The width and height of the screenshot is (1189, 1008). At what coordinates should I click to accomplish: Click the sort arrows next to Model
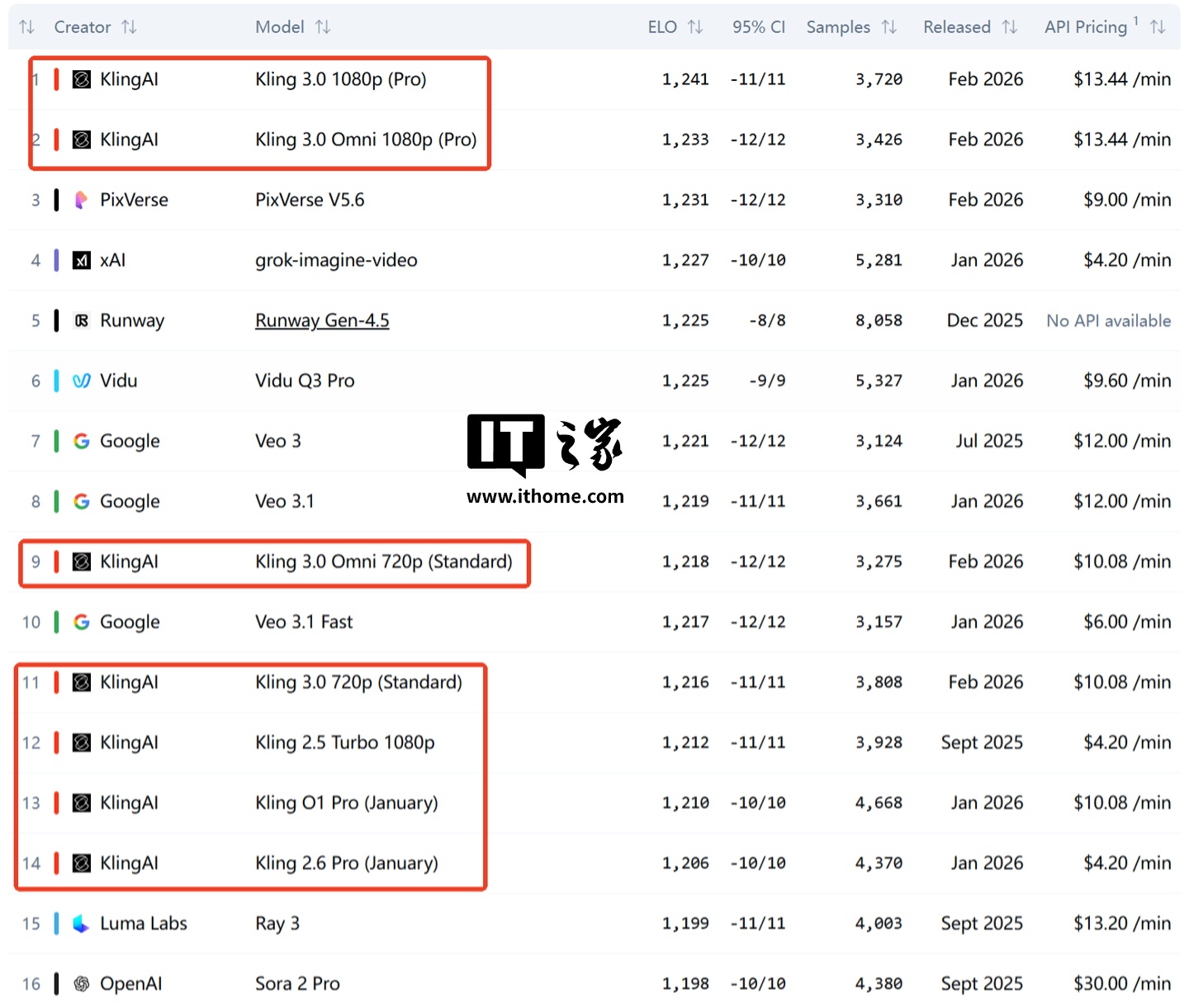(x=323, y=27)
